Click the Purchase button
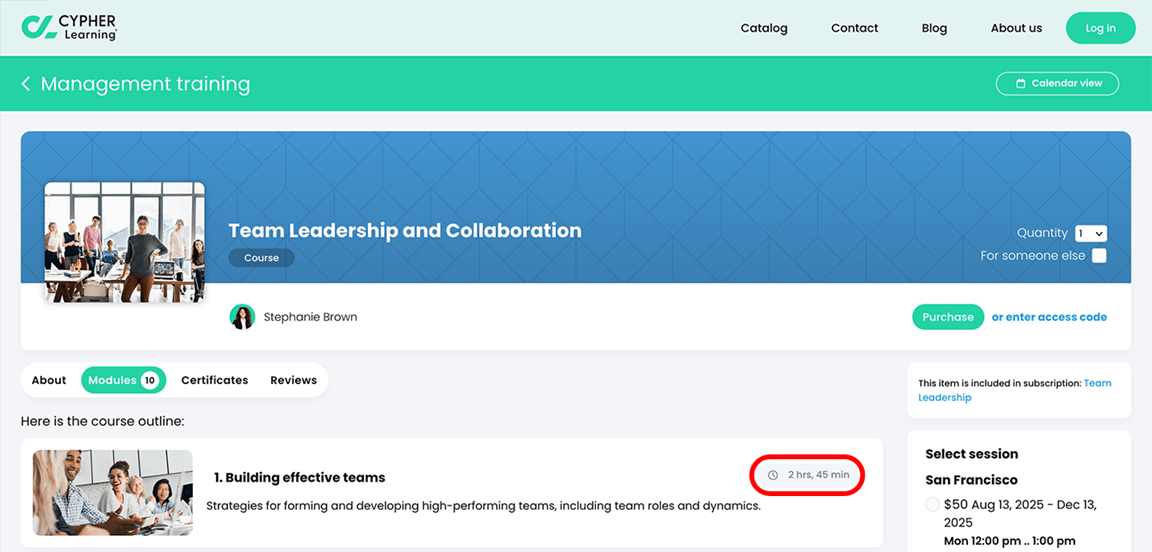The width and height of the screenshot is (1152, 552). click(948, 317)
